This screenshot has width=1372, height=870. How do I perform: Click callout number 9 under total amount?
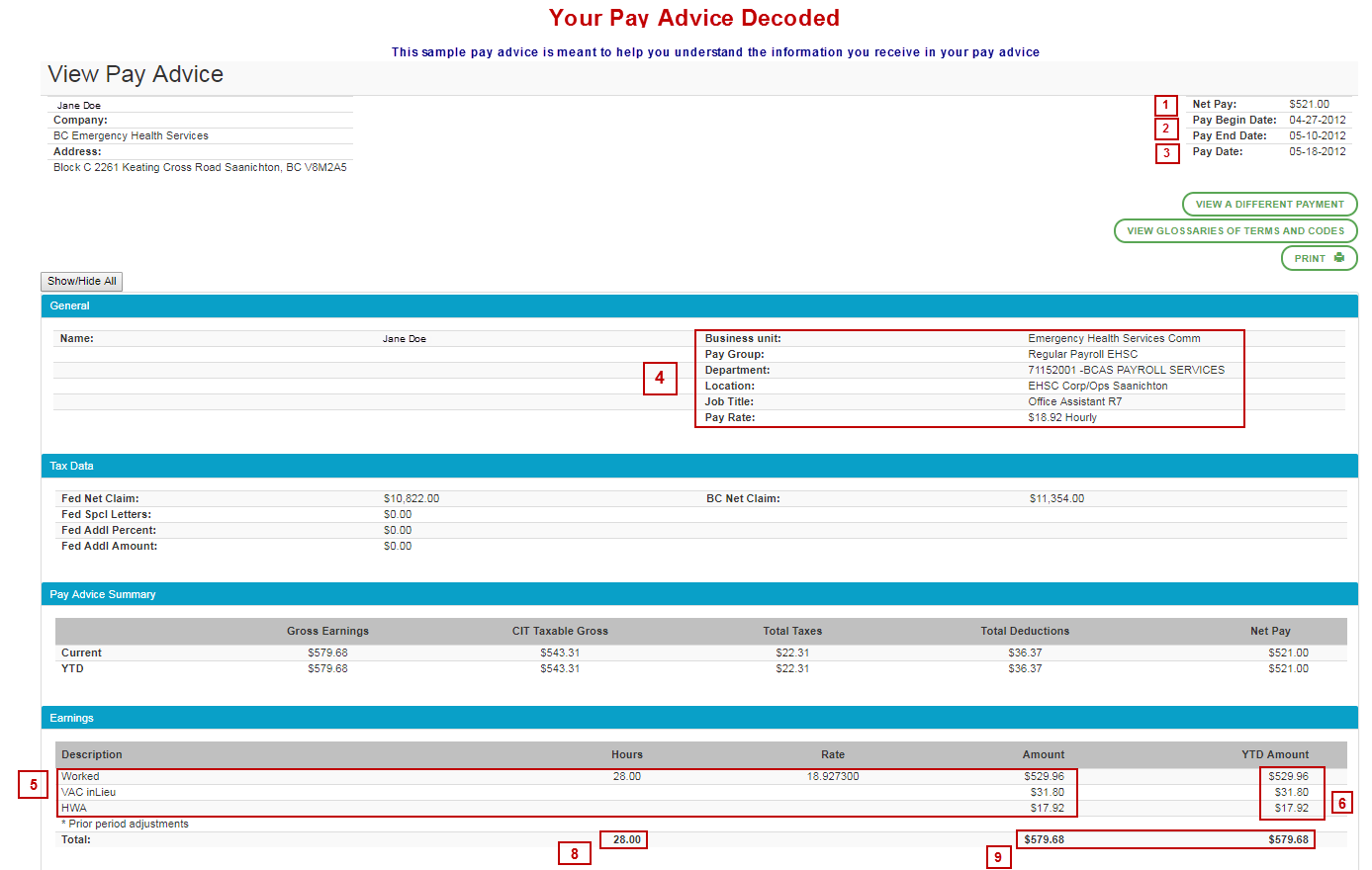click(998, 857)
